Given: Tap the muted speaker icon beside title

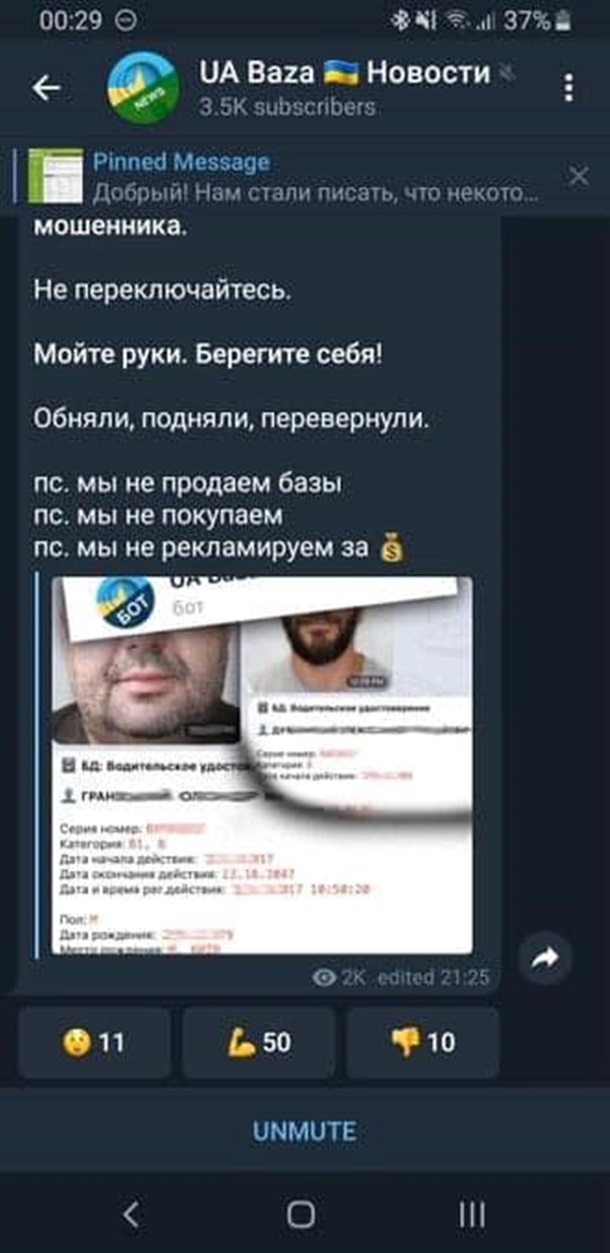Looking at the screenshot, I should [505, 73].
